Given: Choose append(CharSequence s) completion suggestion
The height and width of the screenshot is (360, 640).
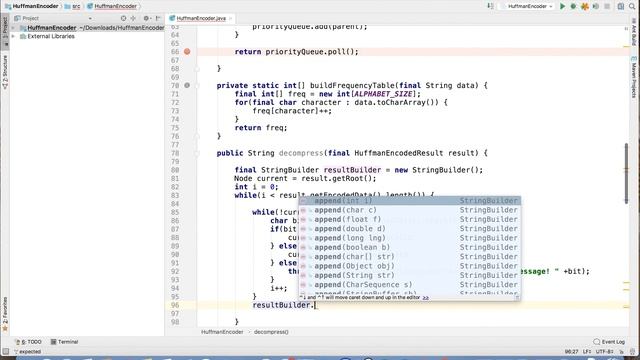Looking at the screenshot, I should coord(409,285).
